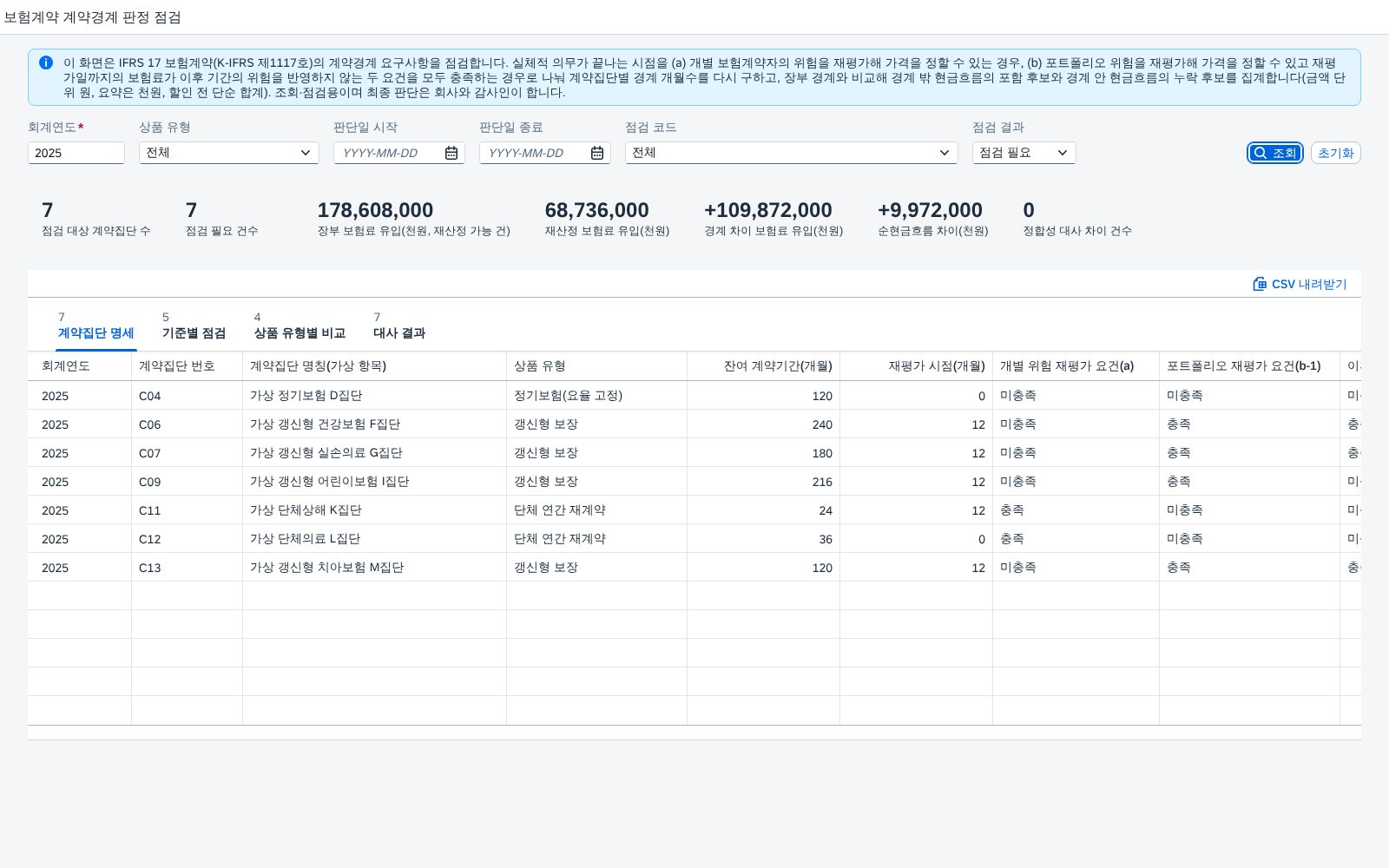The height and width of the screenshot is (868, 1389).
Task: Switch to the 기준별 점검 tab
Action: 194,326
